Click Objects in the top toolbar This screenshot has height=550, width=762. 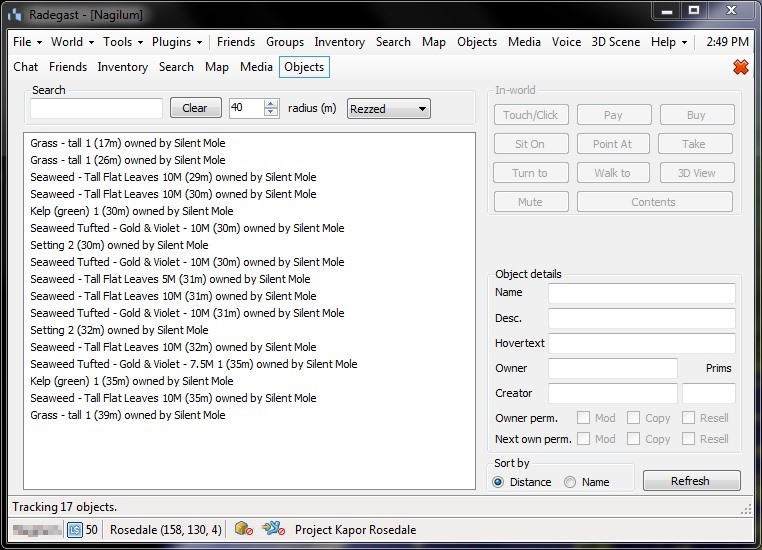coord(477,42)
